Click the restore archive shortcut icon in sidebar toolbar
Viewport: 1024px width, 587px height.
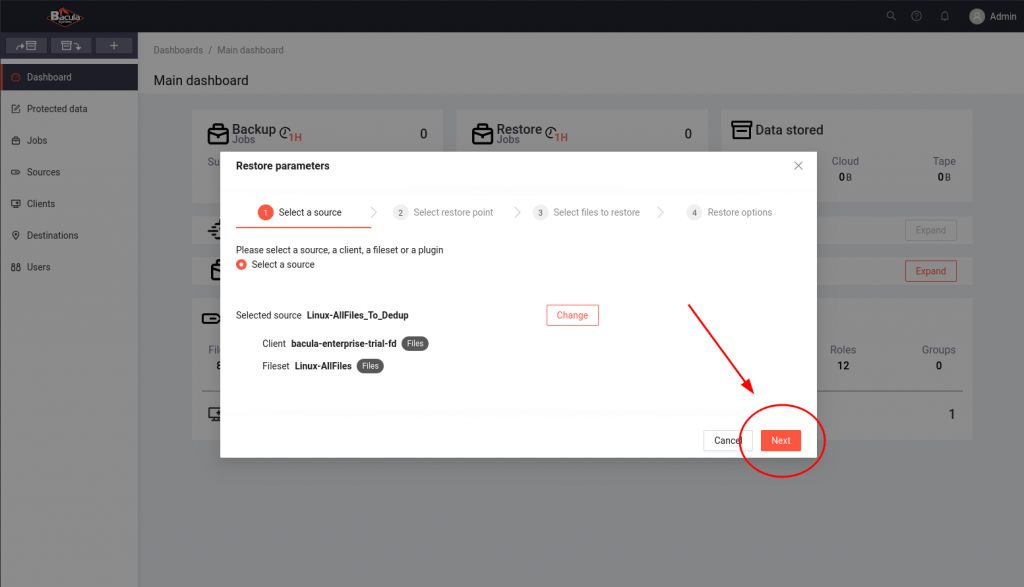[x=70, y=46]
